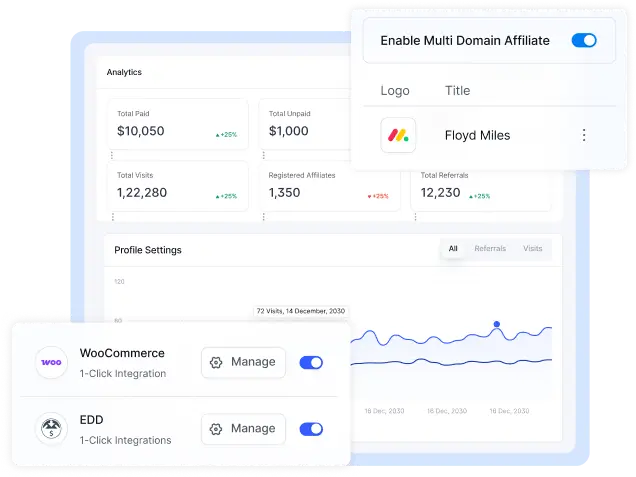Click the gear icon in WooCommerce Manage

(216, 362)
